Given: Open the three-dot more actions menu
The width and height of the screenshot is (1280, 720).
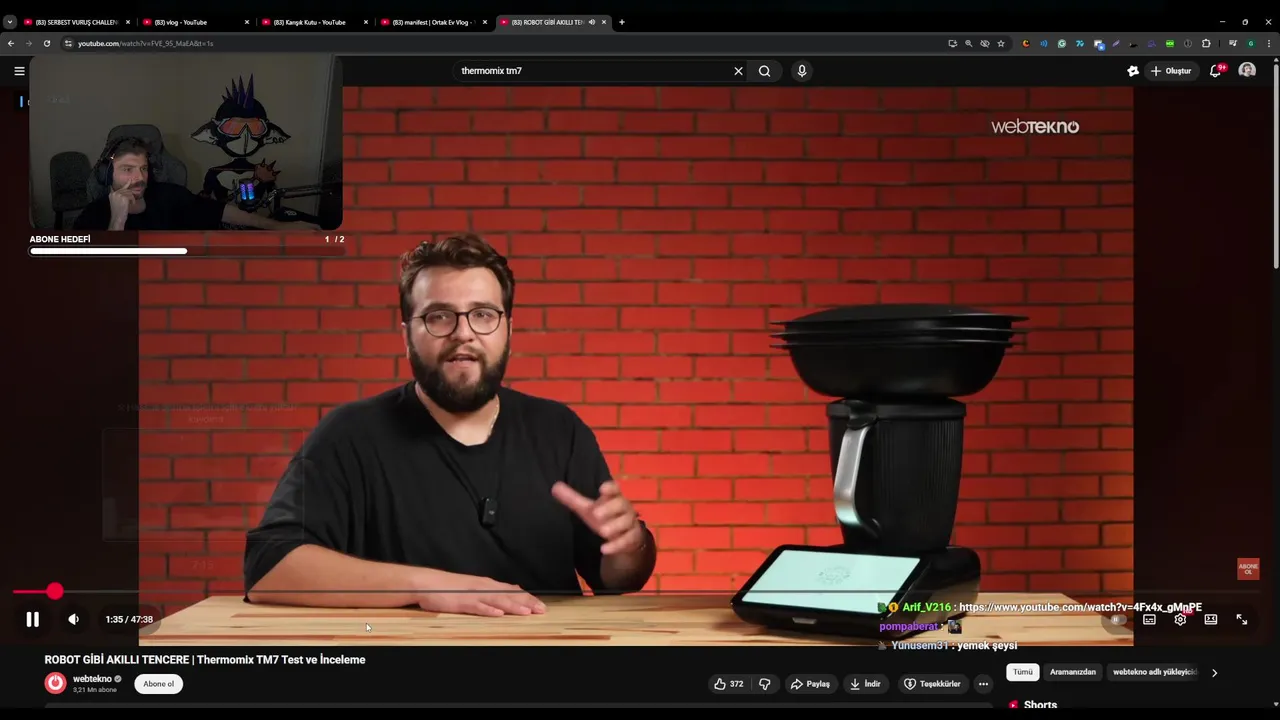Looking at the screenshot, I should click(x=983, y=684).
